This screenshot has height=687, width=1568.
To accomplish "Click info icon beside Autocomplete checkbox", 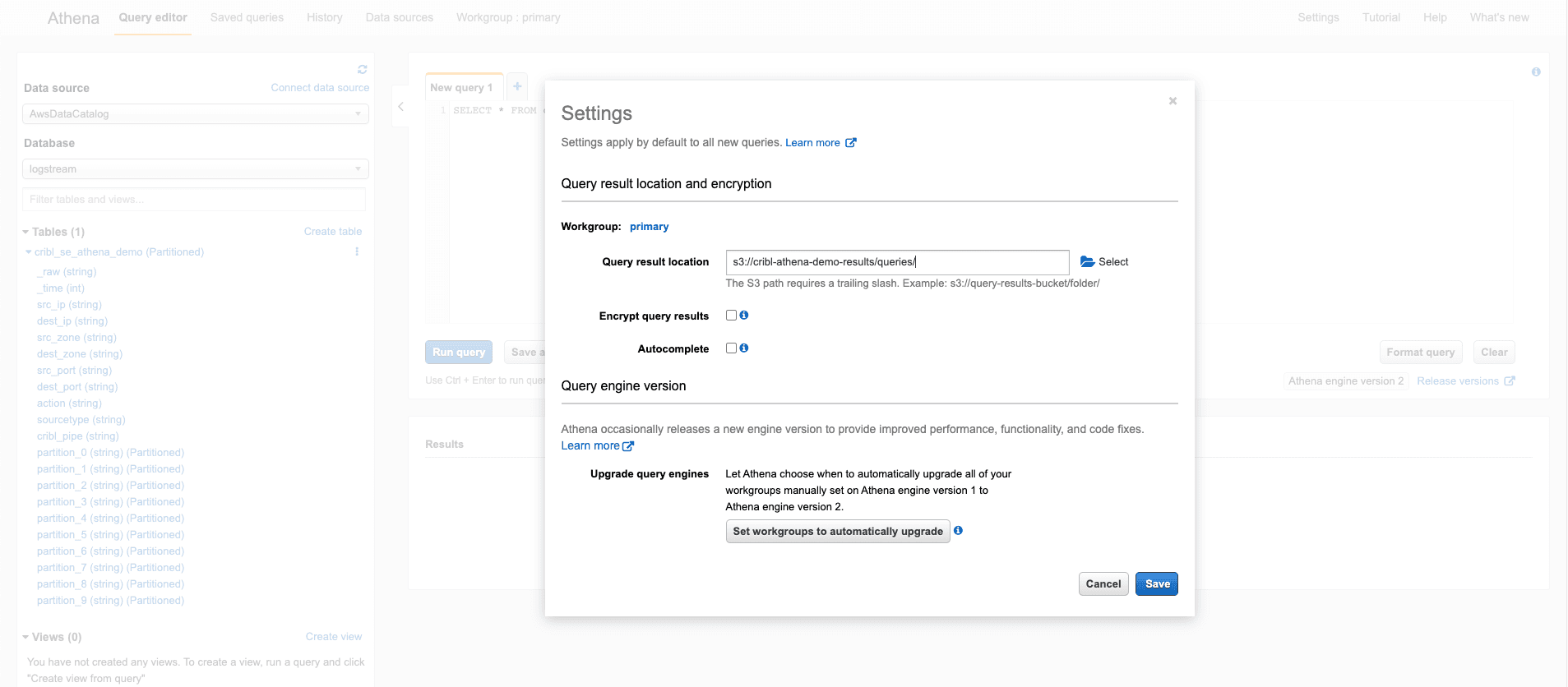I will (744, 348).
